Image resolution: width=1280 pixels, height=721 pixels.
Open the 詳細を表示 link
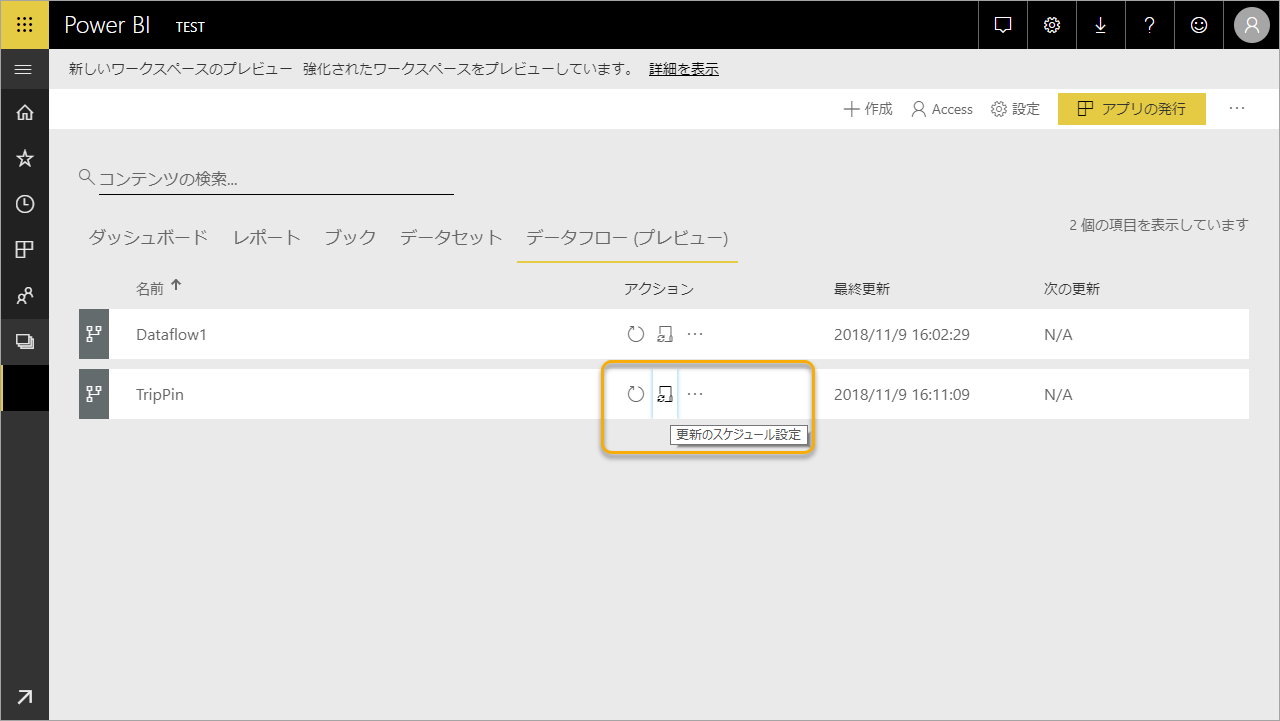click(683, 70)
